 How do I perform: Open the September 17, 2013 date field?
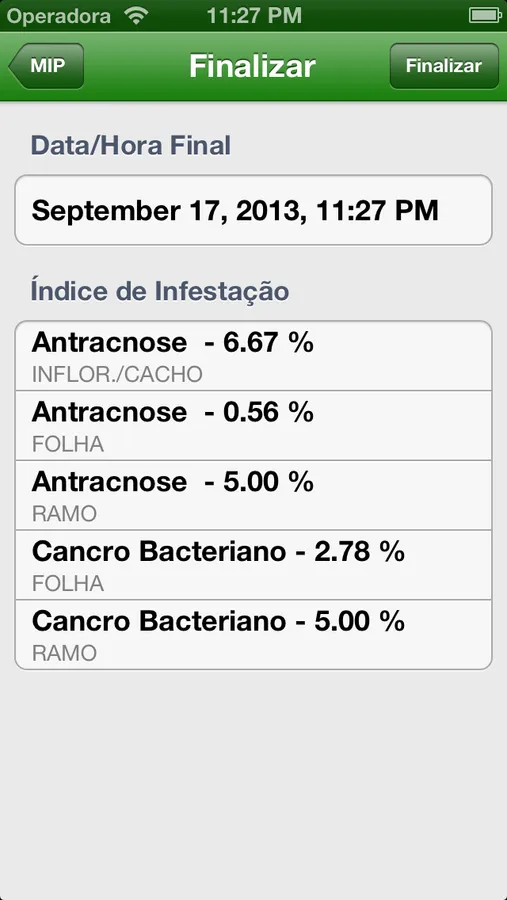tap(253, 210)
